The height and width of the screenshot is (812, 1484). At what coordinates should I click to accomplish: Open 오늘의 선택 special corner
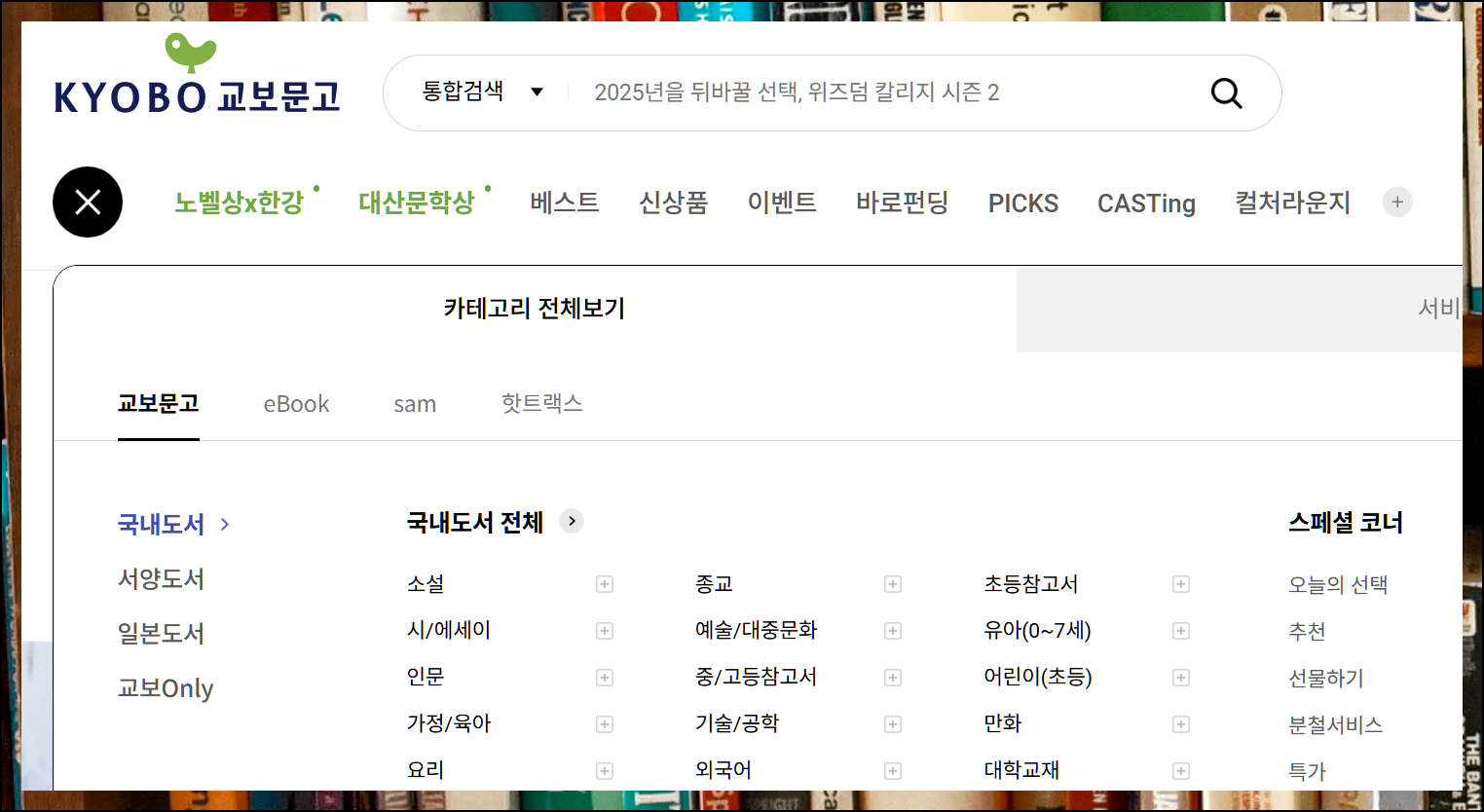point(1338,584)
